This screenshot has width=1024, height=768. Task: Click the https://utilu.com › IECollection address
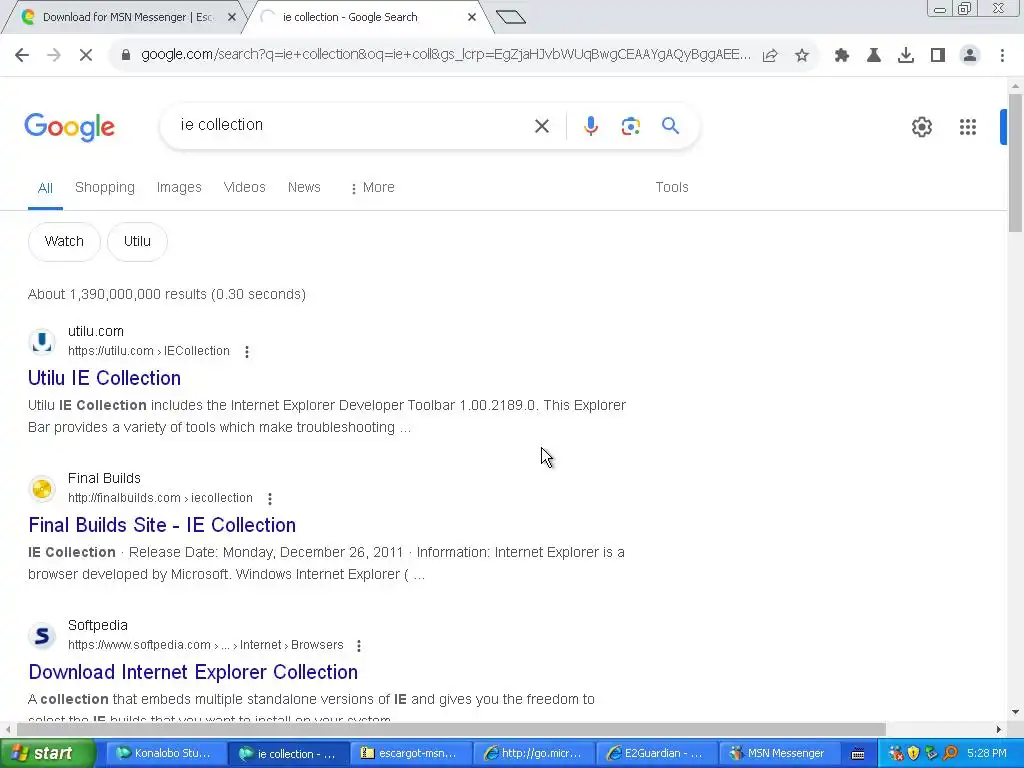pos(149,351)
